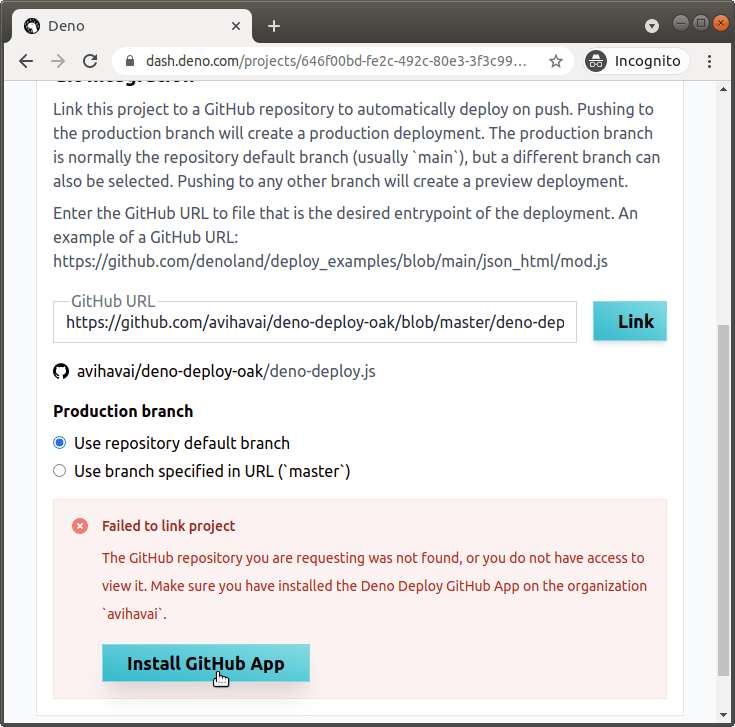Bookmark this page with the star icon
The image size is (735, 727).
click(x=555, y=61)
